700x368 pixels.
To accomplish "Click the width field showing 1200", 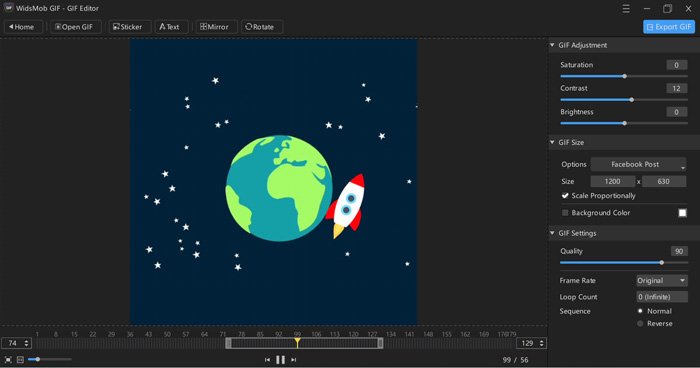I will (612, 181).
